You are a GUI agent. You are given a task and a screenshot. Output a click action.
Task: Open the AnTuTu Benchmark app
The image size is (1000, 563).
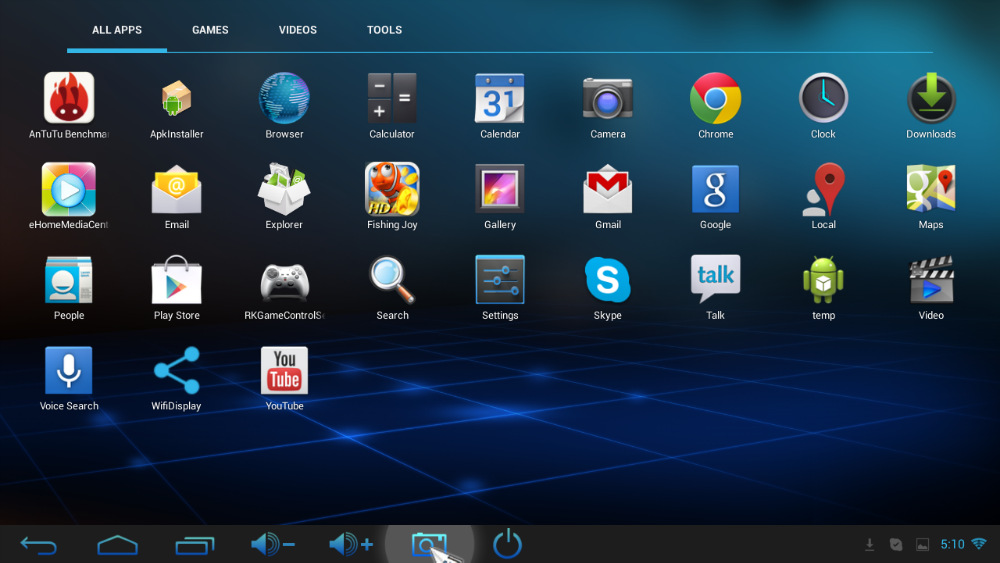[69, 98]
